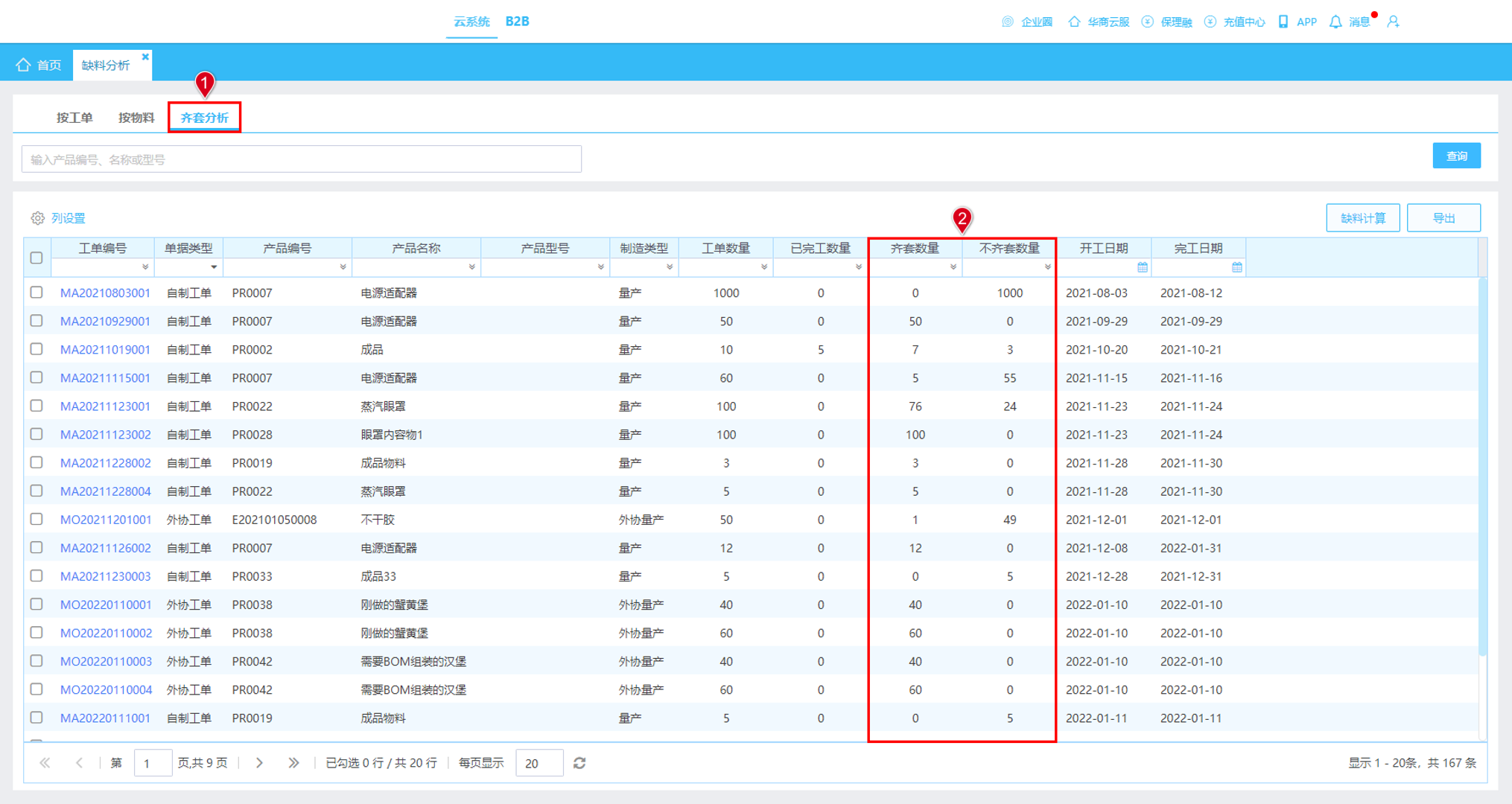Open 列设置 column settings gear
This screenshot has width=1512, height=804.
(x=37, y=218)
